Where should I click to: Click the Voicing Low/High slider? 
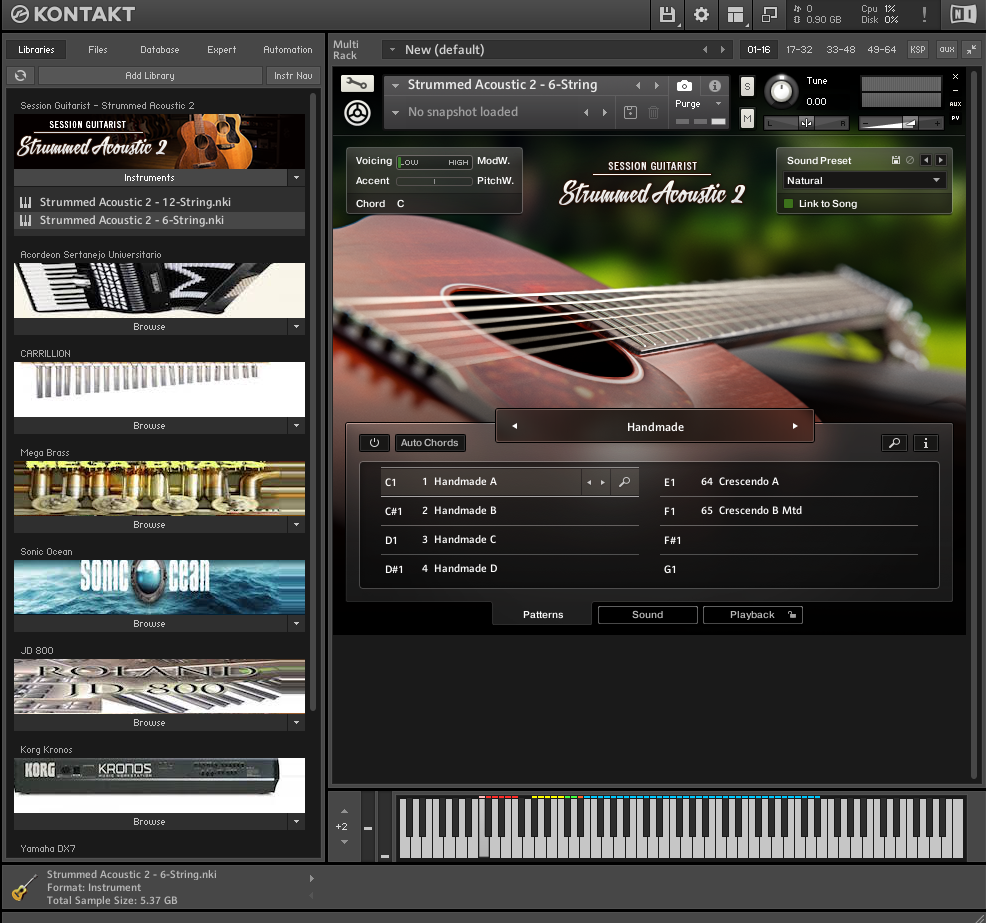[434, 162]
